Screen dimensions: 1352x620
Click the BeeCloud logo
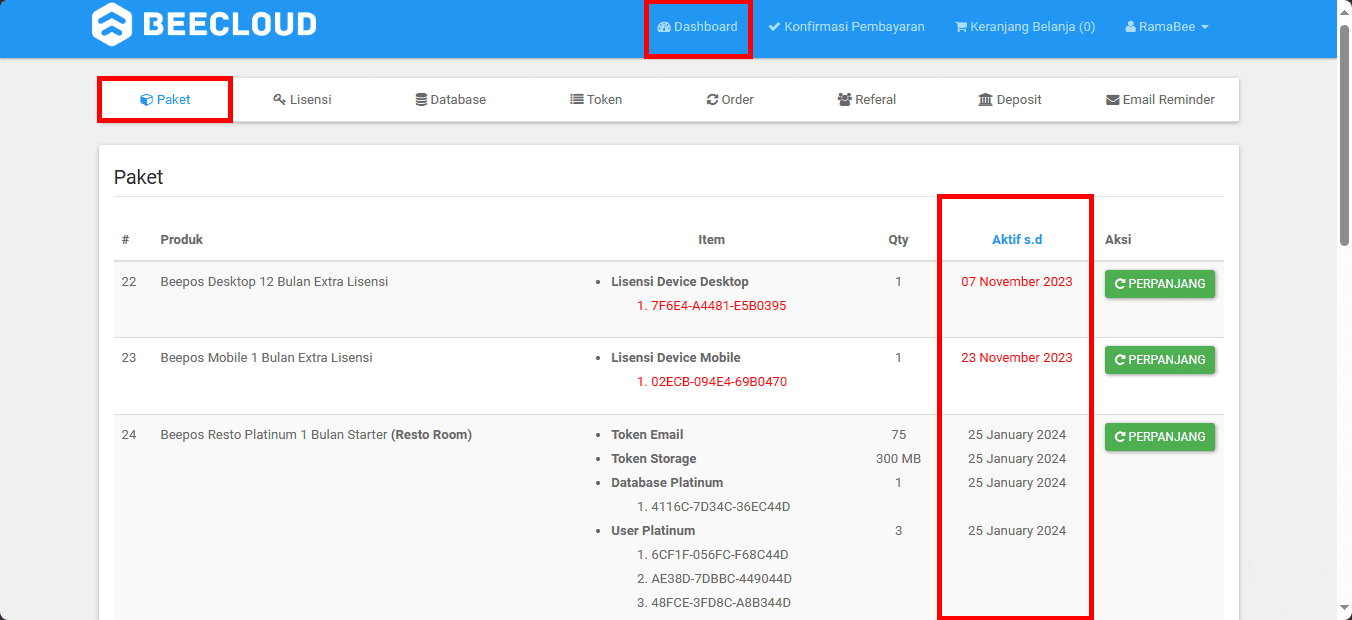pos(204,24)
